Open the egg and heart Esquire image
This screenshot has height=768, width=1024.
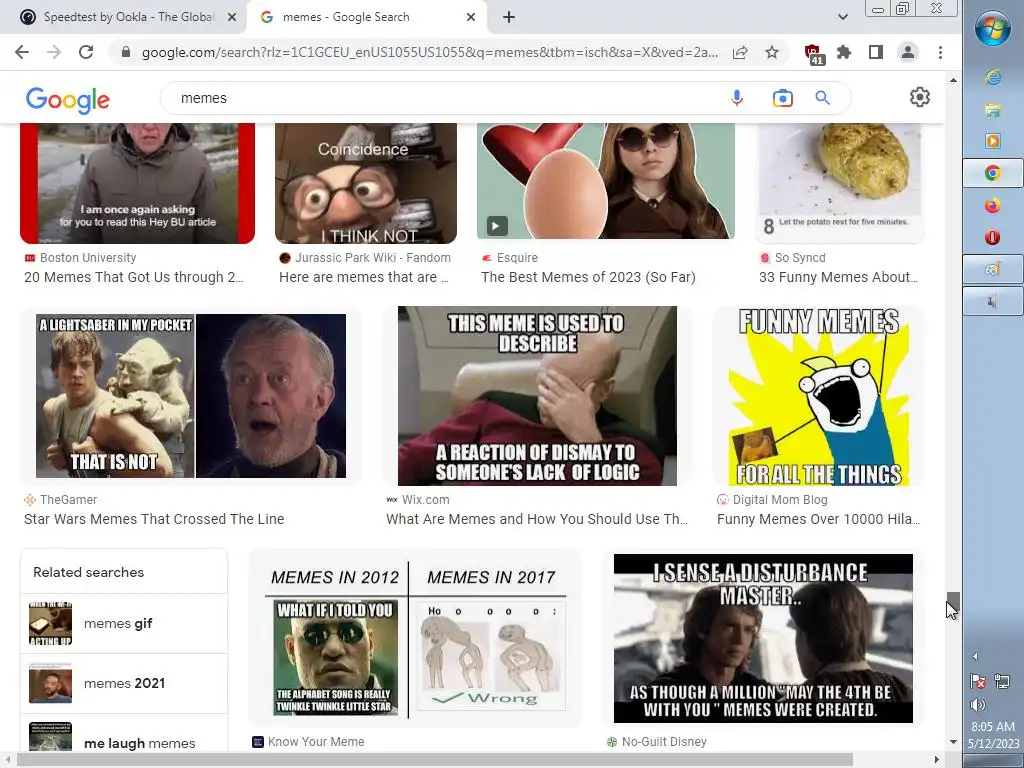point(605,181)
